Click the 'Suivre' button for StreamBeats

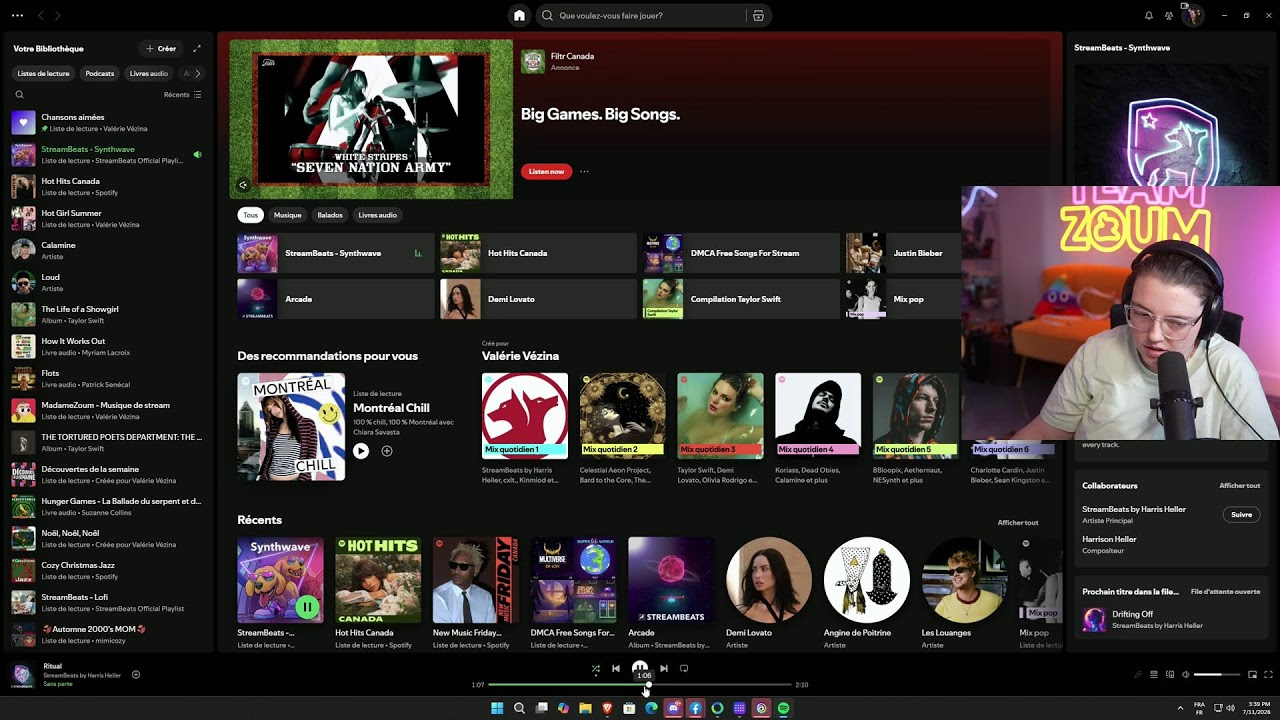tap(1241, 515)
